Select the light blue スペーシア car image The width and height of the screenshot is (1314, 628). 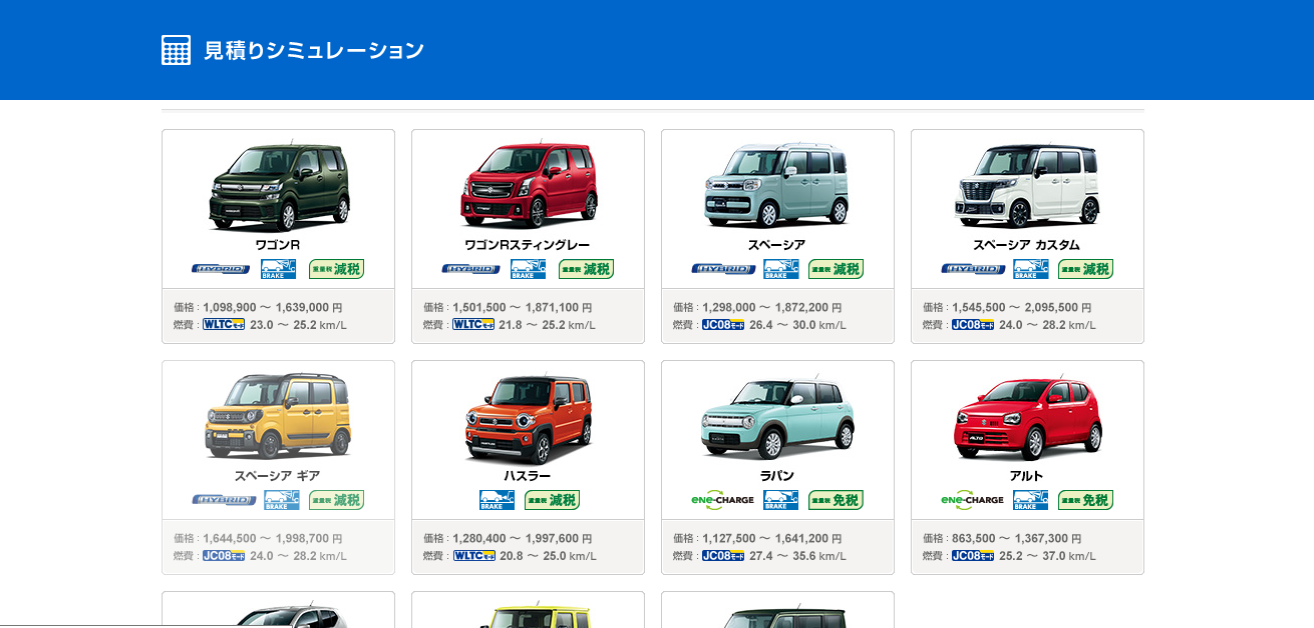[x=777, y=185]
